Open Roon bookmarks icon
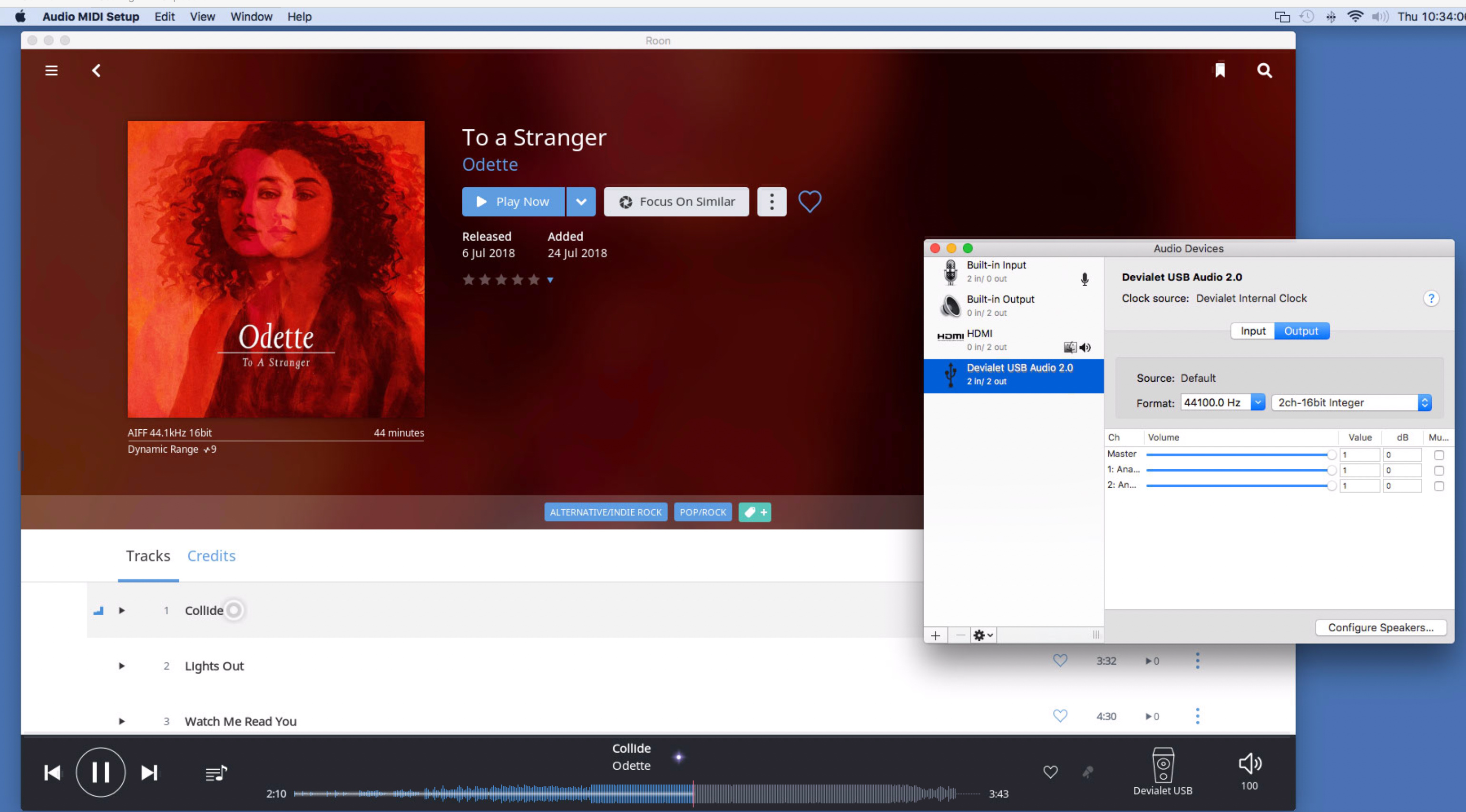 point(1220,70)
